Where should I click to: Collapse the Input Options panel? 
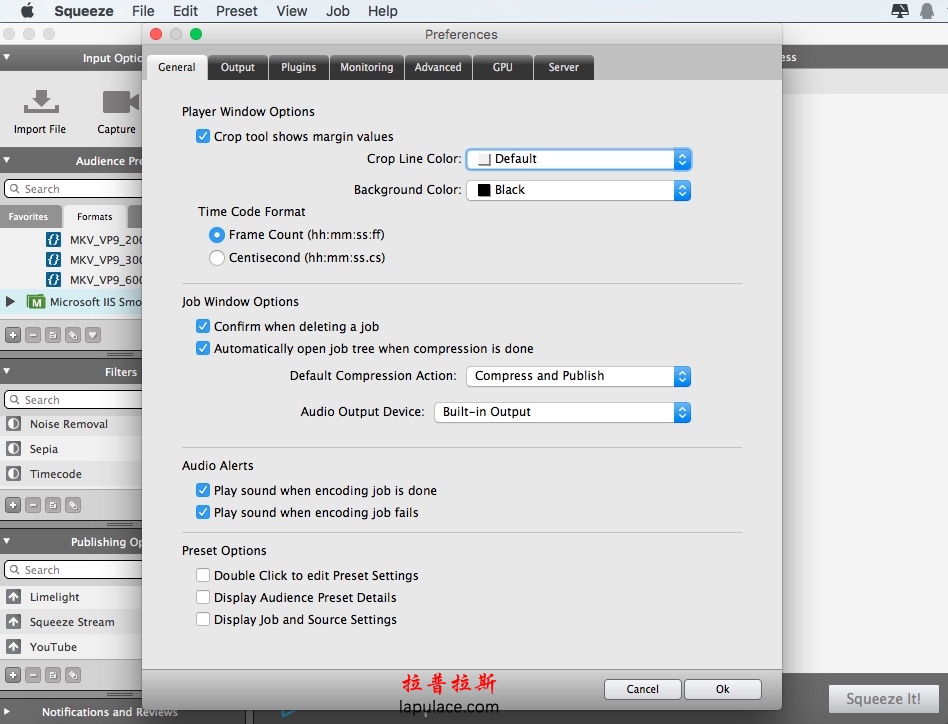(x=7, y=57)
